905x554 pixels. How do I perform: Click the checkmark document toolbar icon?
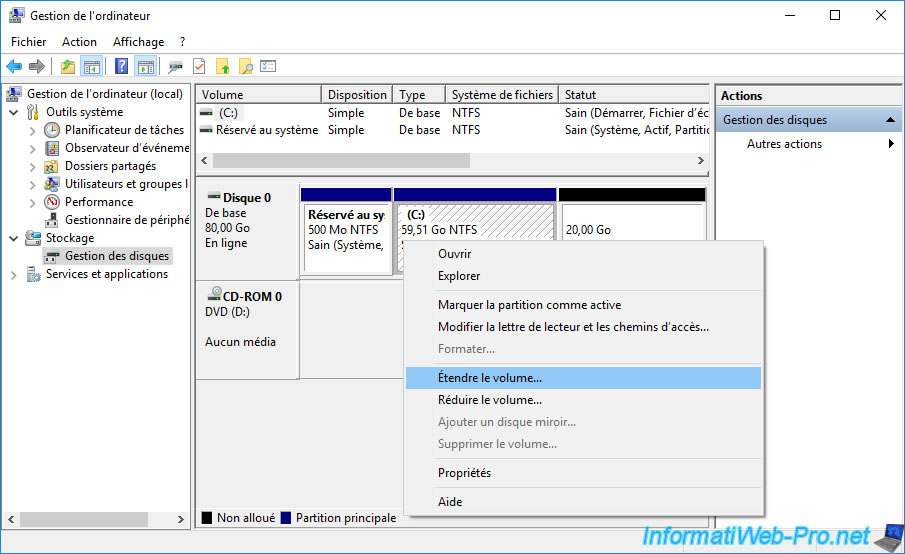point(199,67)
